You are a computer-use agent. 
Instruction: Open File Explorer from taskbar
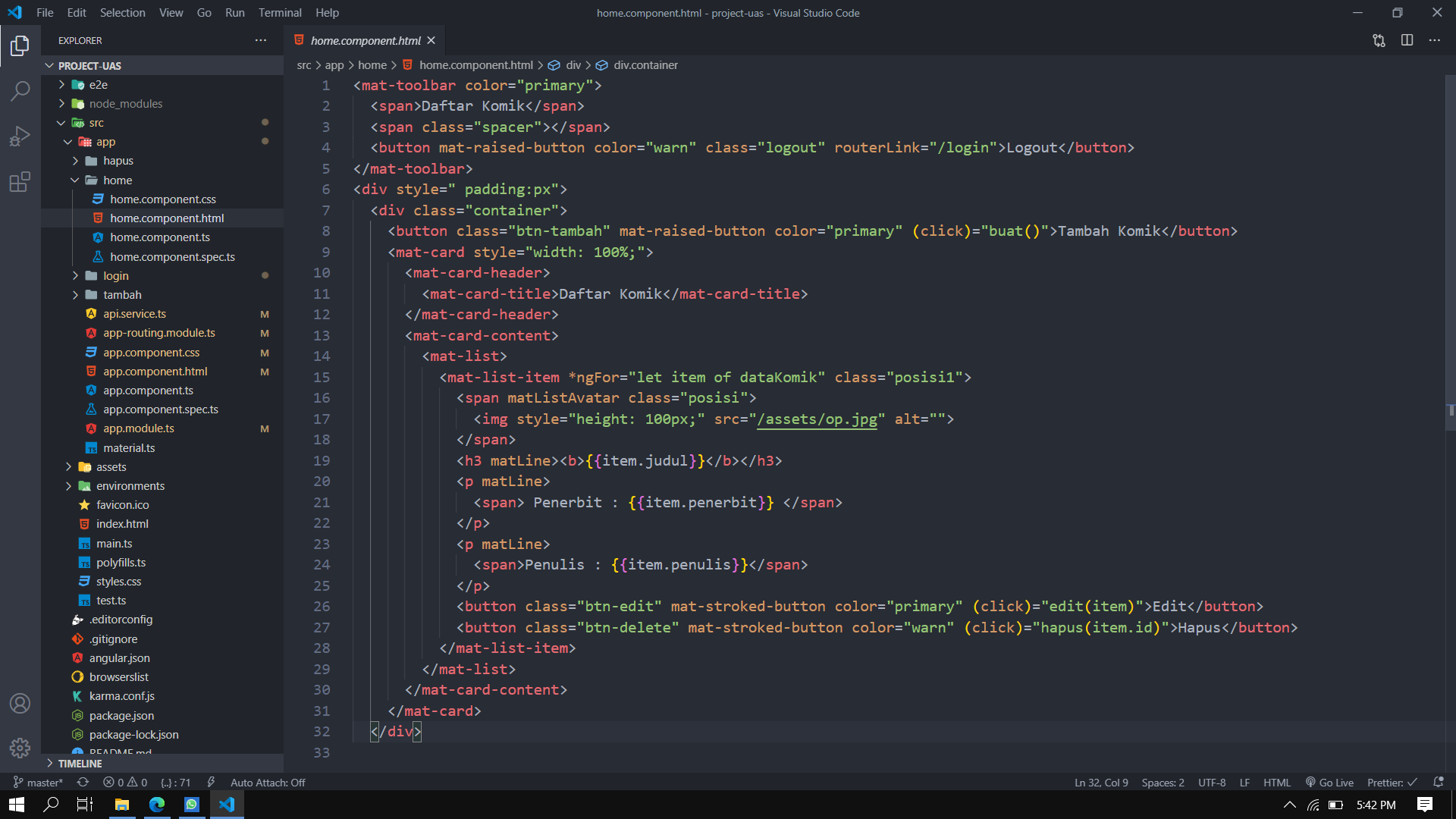pos(121,805)
